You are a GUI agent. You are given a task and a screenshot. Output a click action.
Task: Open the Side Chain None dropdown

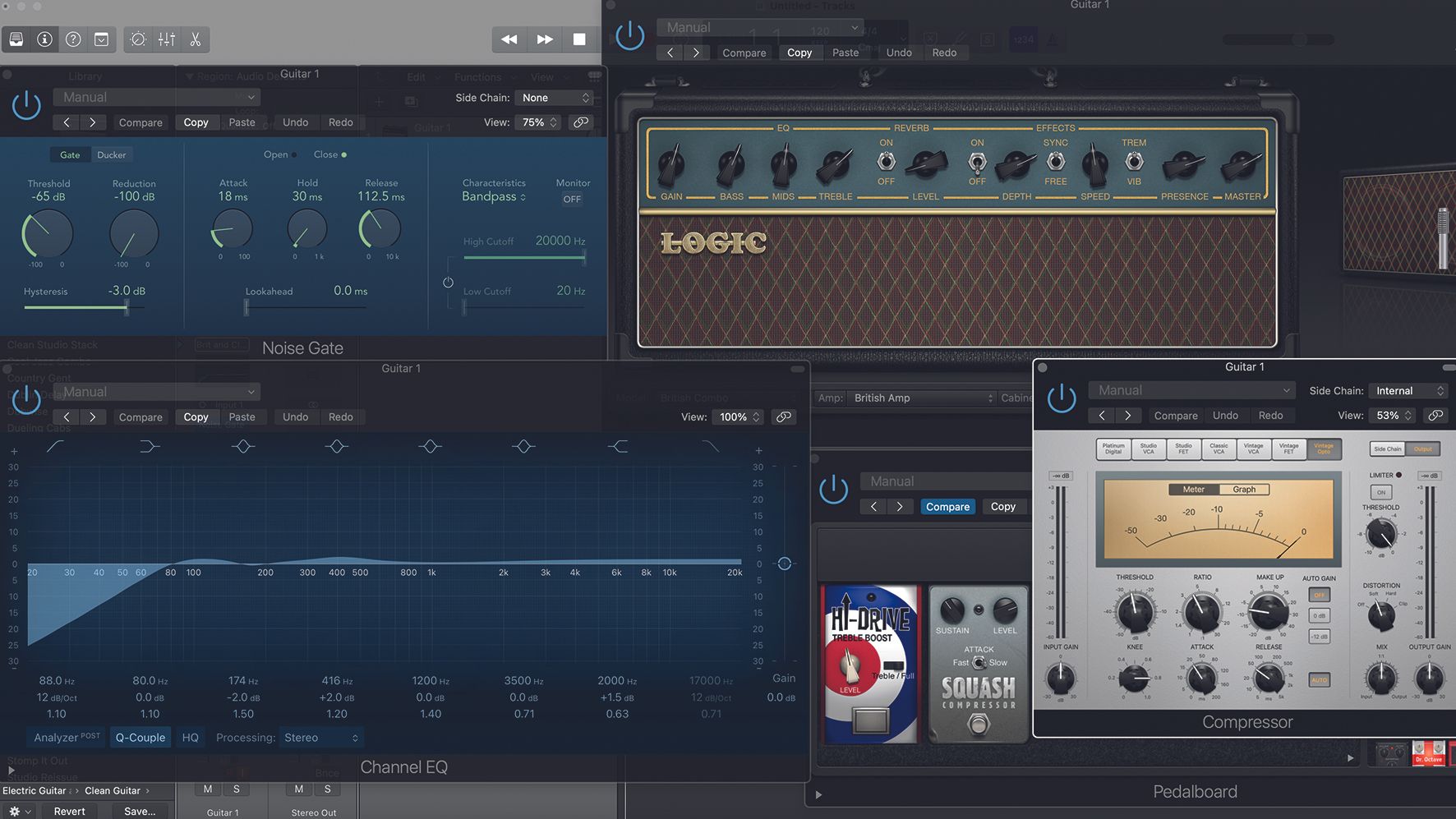[555, 97]
